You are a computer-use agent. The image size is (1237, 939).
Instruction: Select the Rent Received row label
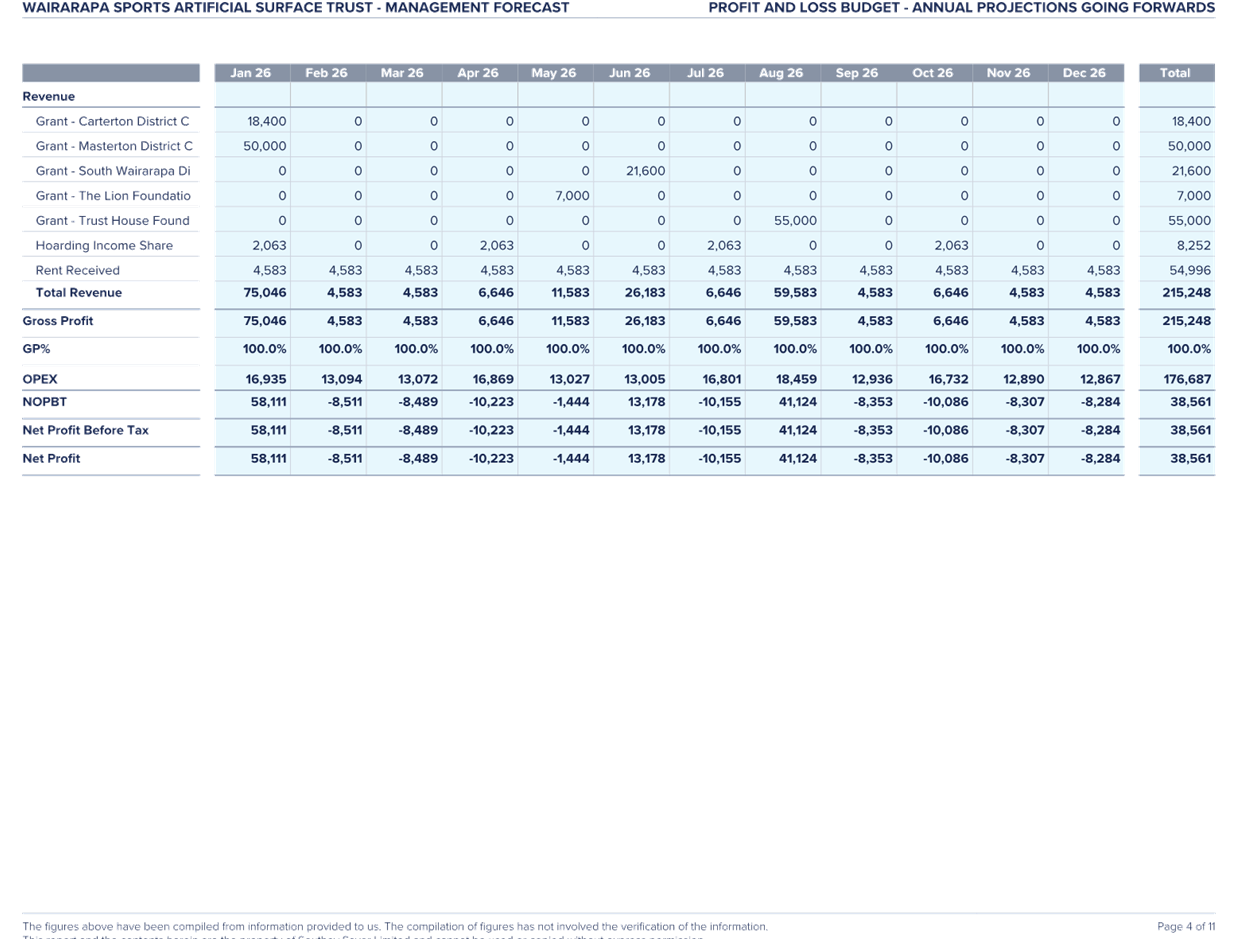click(x=77, y=270)
